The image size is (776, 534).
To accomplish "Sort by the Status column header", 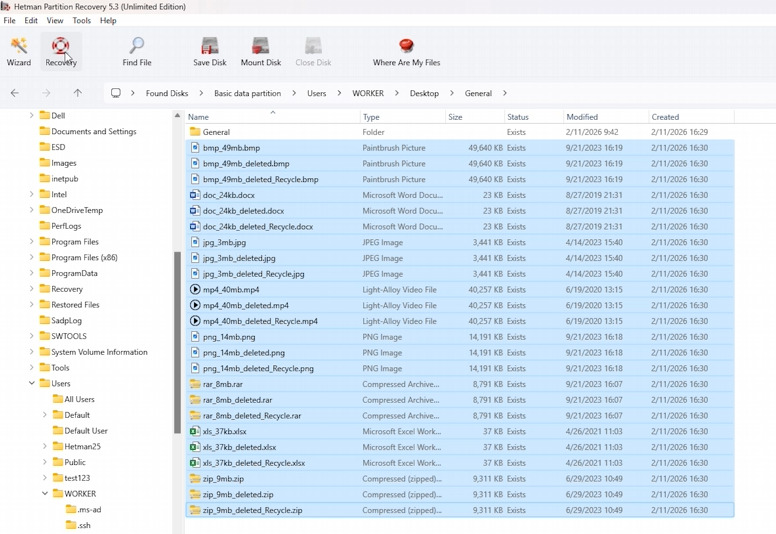I will [534, 117].
